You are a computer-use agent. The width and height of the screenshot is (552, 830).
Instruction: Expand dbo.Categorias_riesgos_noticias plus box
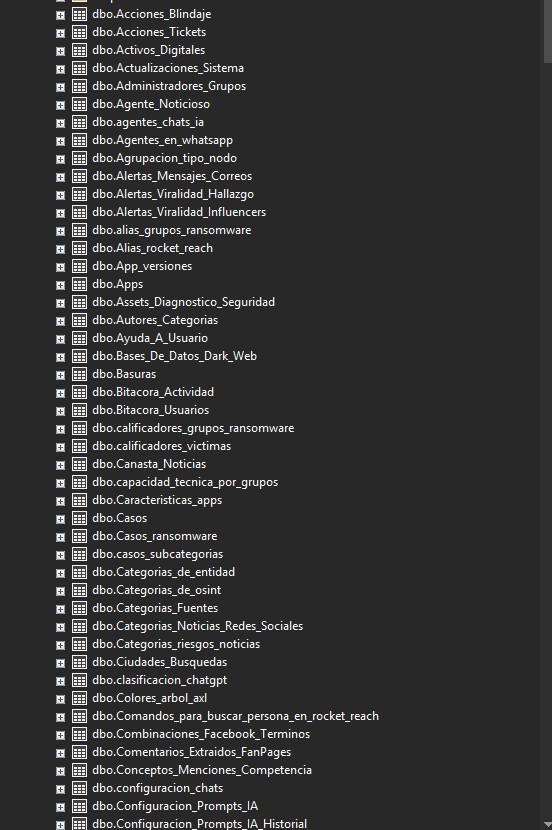click(60, 645)
